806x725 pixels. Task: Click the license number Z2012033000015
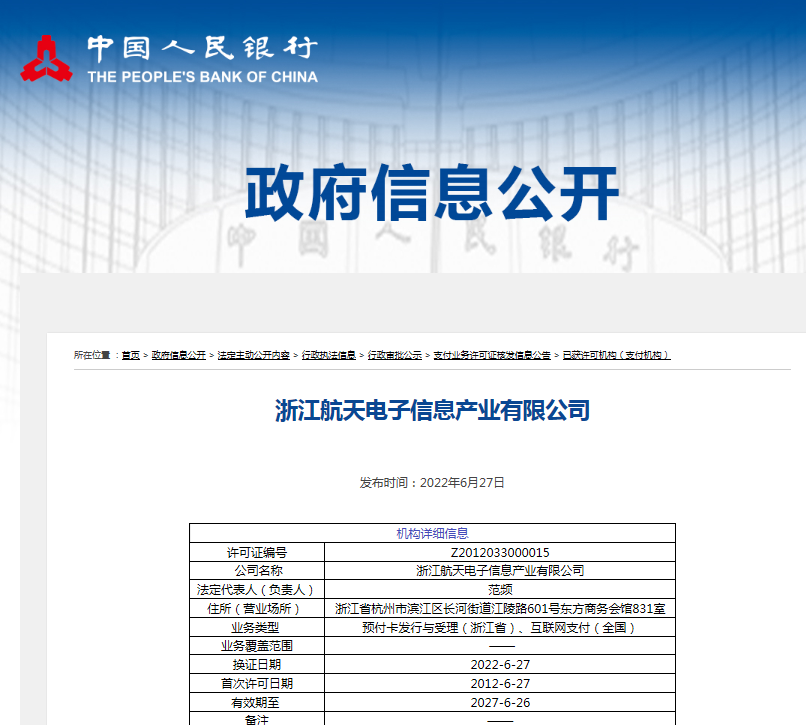(500, 552)
